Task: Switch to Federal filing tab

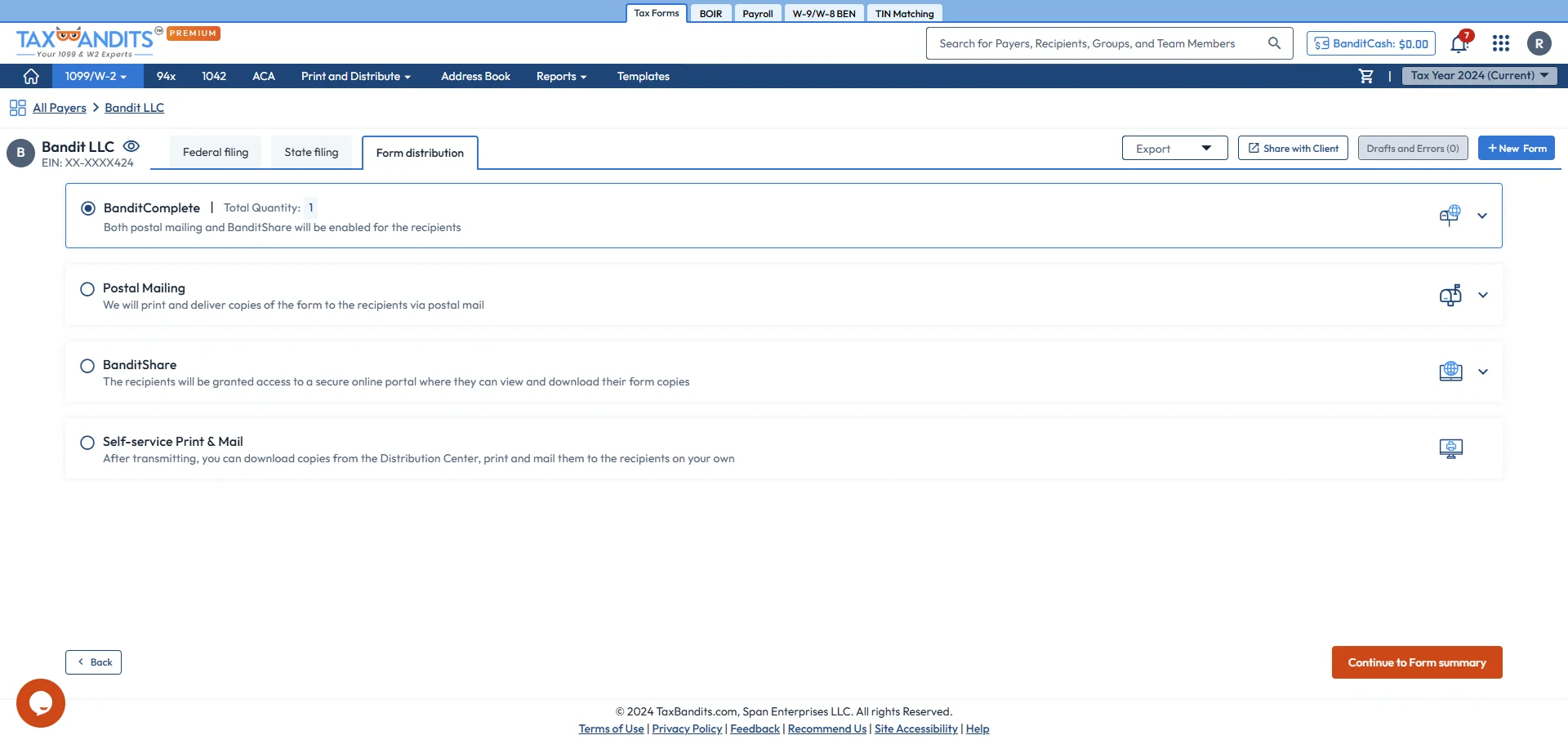Action: pos(216,152)
